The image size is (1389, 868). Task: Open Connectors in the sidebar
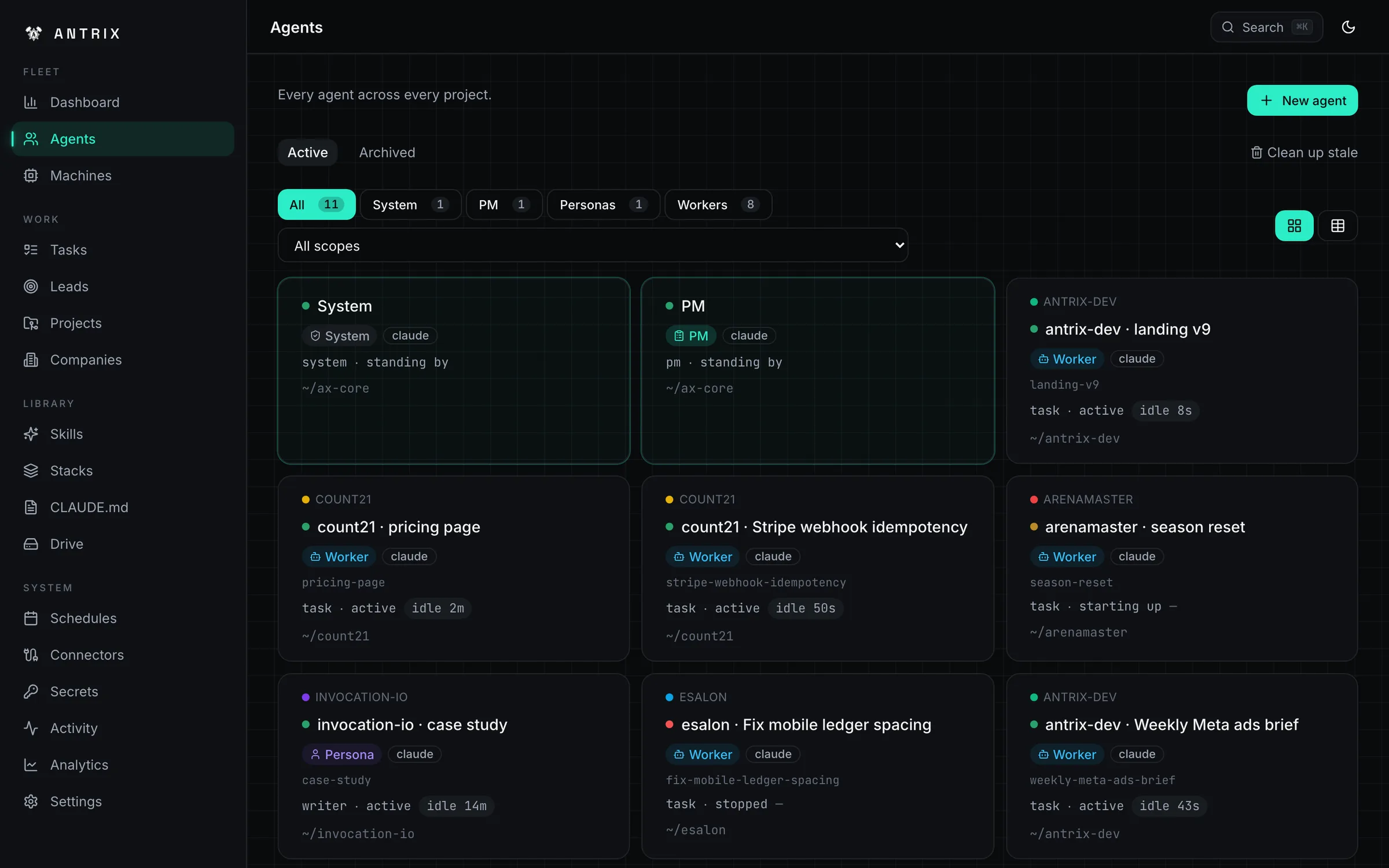pyautogui.click(x=123, y=654)
